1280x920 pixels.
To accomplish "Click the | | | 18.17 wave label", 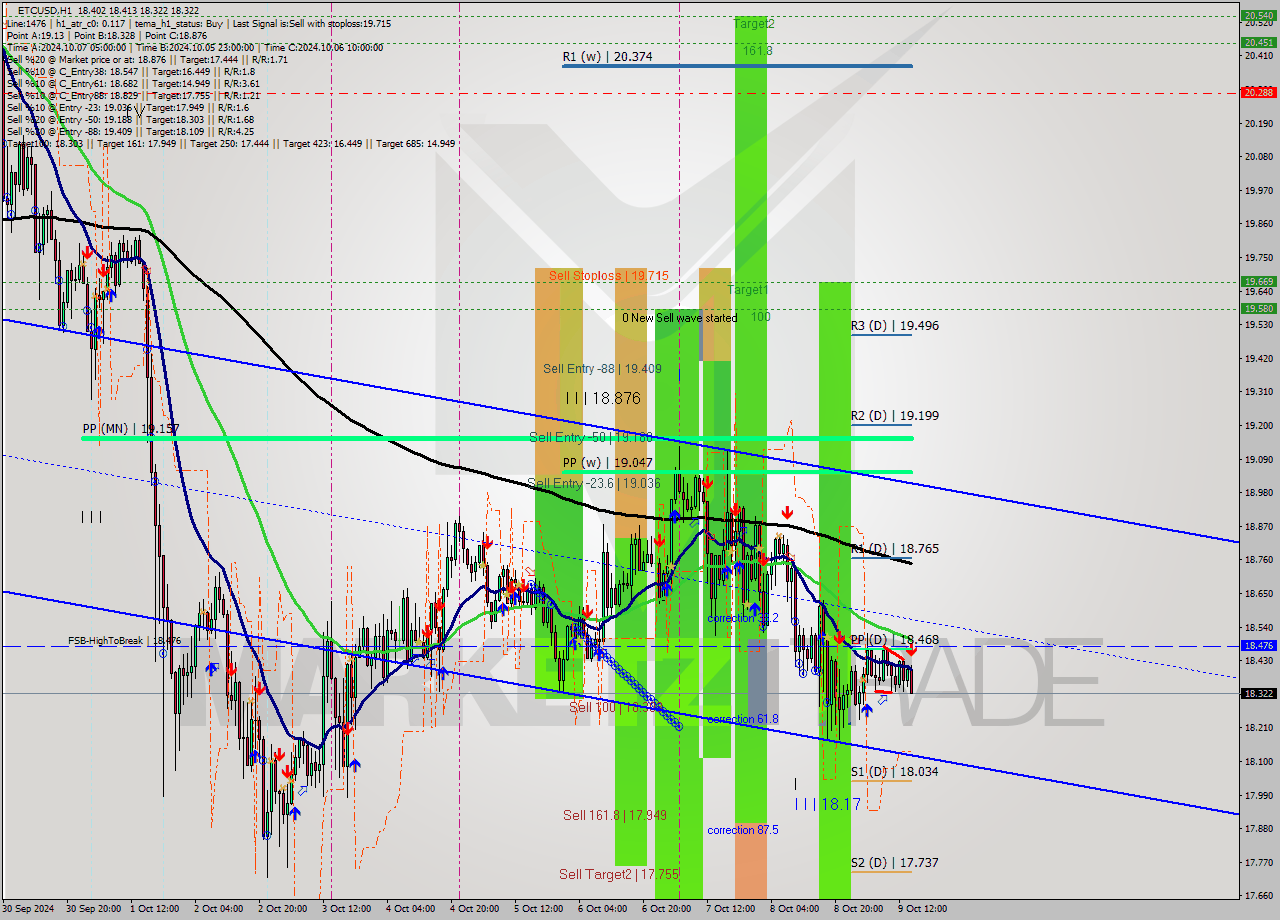I will pos(827,804).
